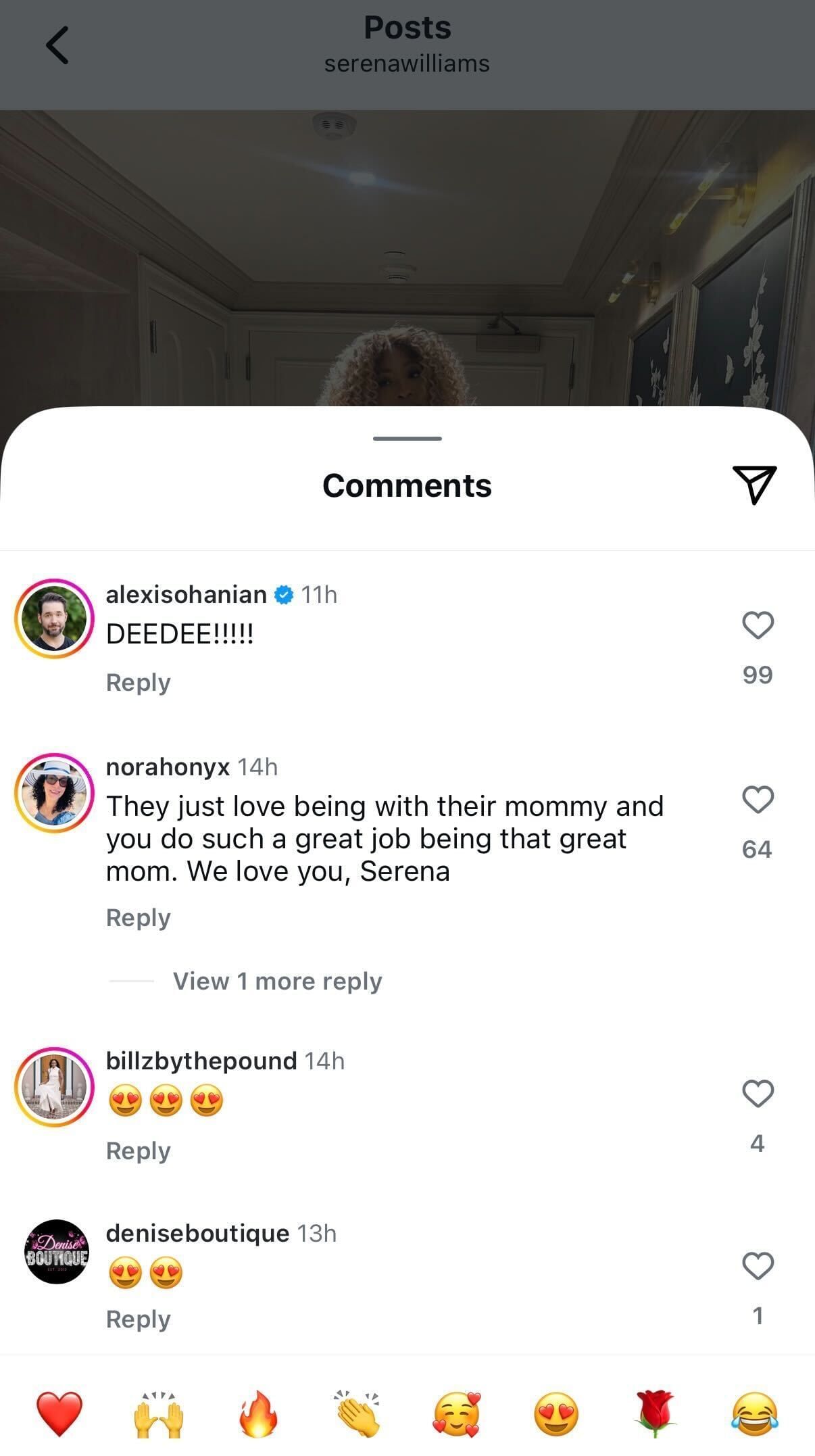Viewport: 815px width, 1456px height.
Task: Tap the rose quick reaction emoji
Action: point(656,1413)
